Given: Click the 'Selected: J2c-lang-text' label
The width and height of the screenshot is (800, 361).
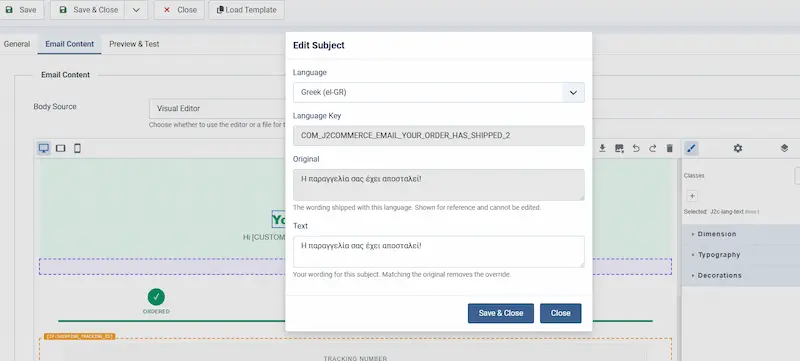Looking at the screenshot, I should point(721,212).
